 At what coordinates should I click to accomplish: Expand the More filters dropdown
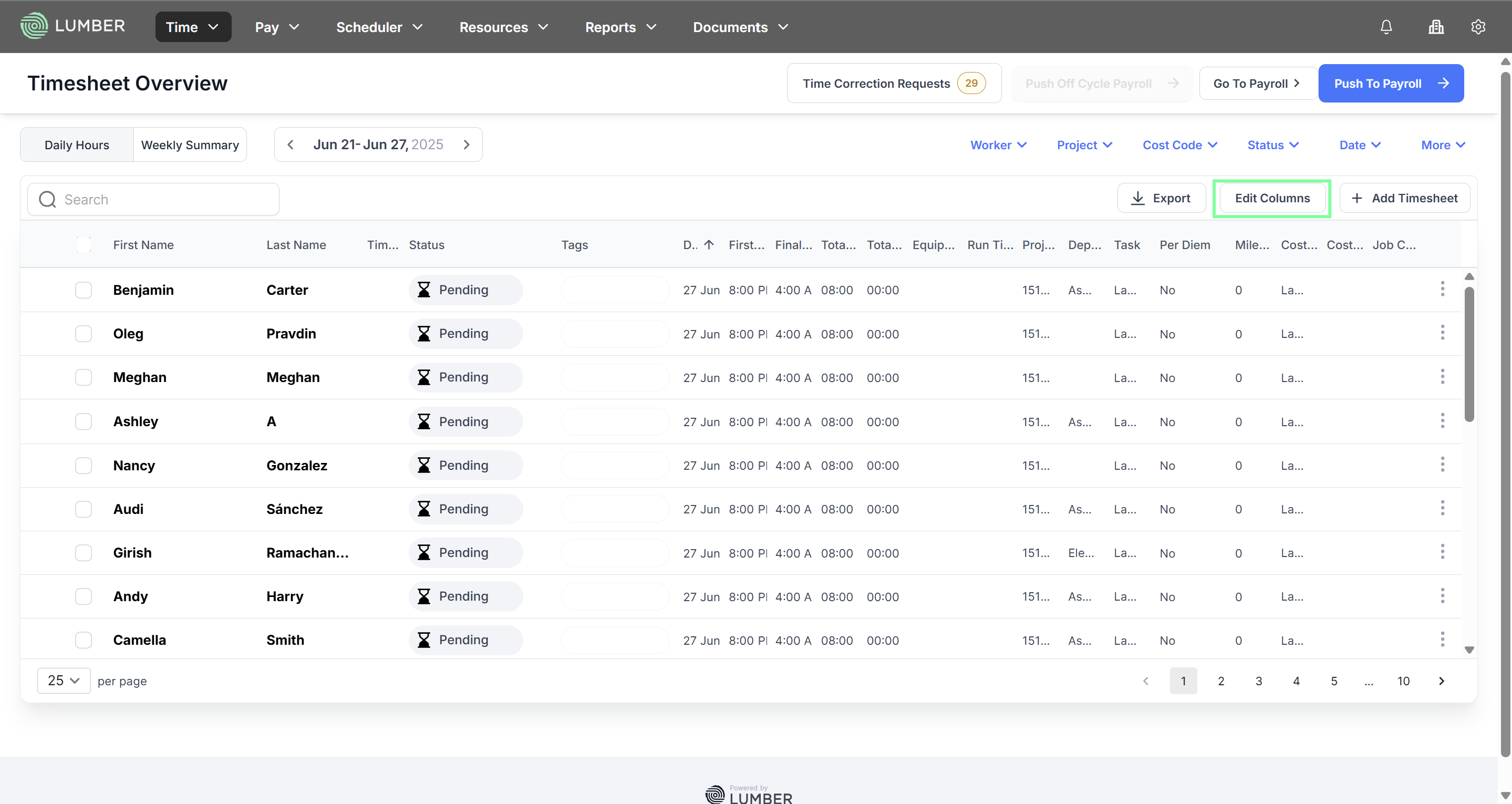coord(1443,145)
